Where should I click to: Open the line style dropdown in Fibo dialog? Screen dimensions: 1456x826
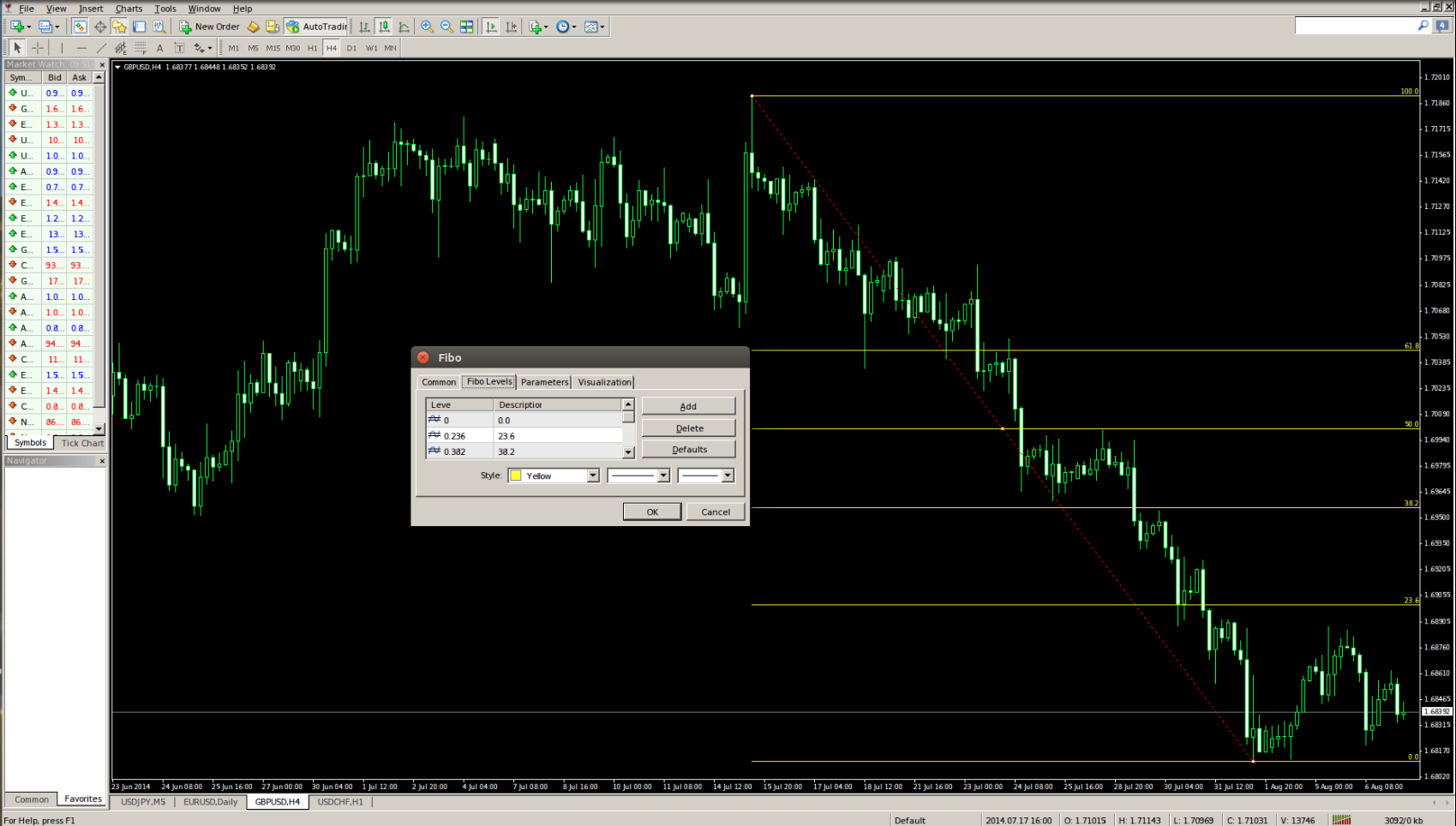[662, 476]
